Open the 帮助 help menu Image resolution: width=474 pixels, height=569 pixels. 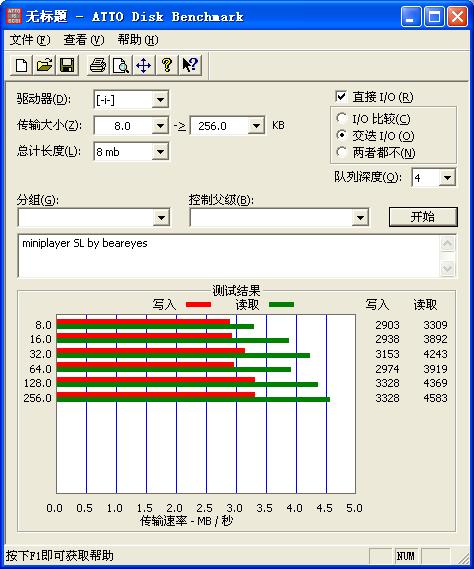pyautogui.click(x=138, y=40)
